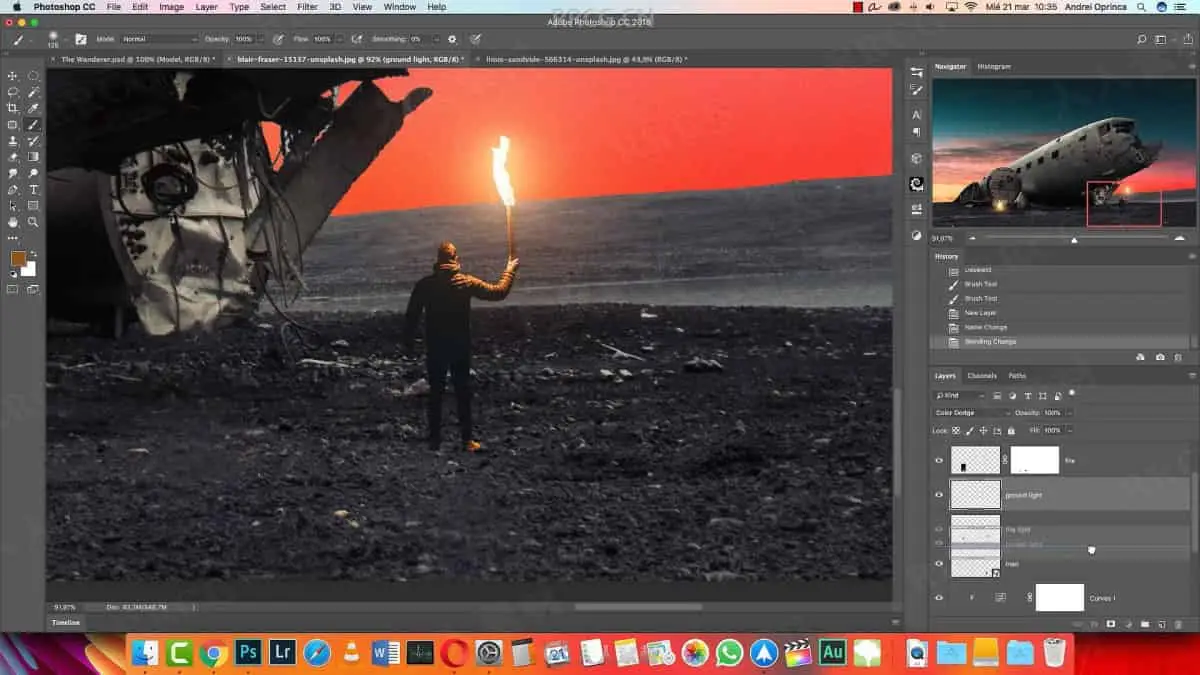Hide the fire layer
The width and height of the screenshot is (1200, 675).
click(x=938, y=461)
